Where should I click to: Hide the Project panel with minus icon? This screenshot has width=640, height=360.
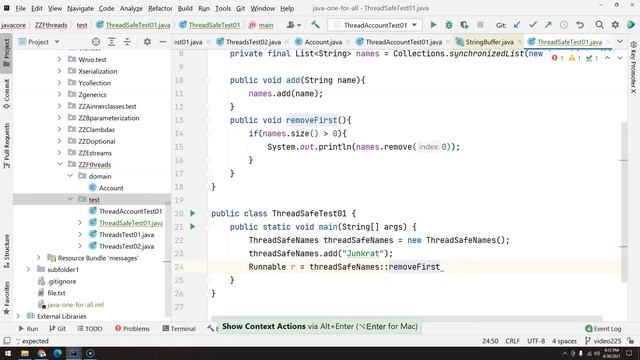coord(162,42)
